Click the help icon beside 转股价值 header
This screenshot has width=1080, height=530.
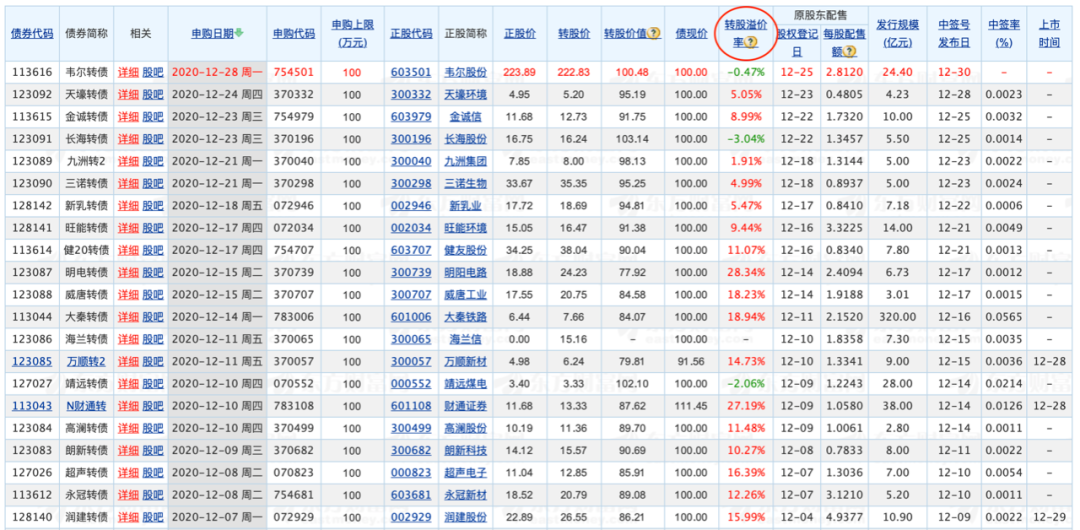(654, 33)
